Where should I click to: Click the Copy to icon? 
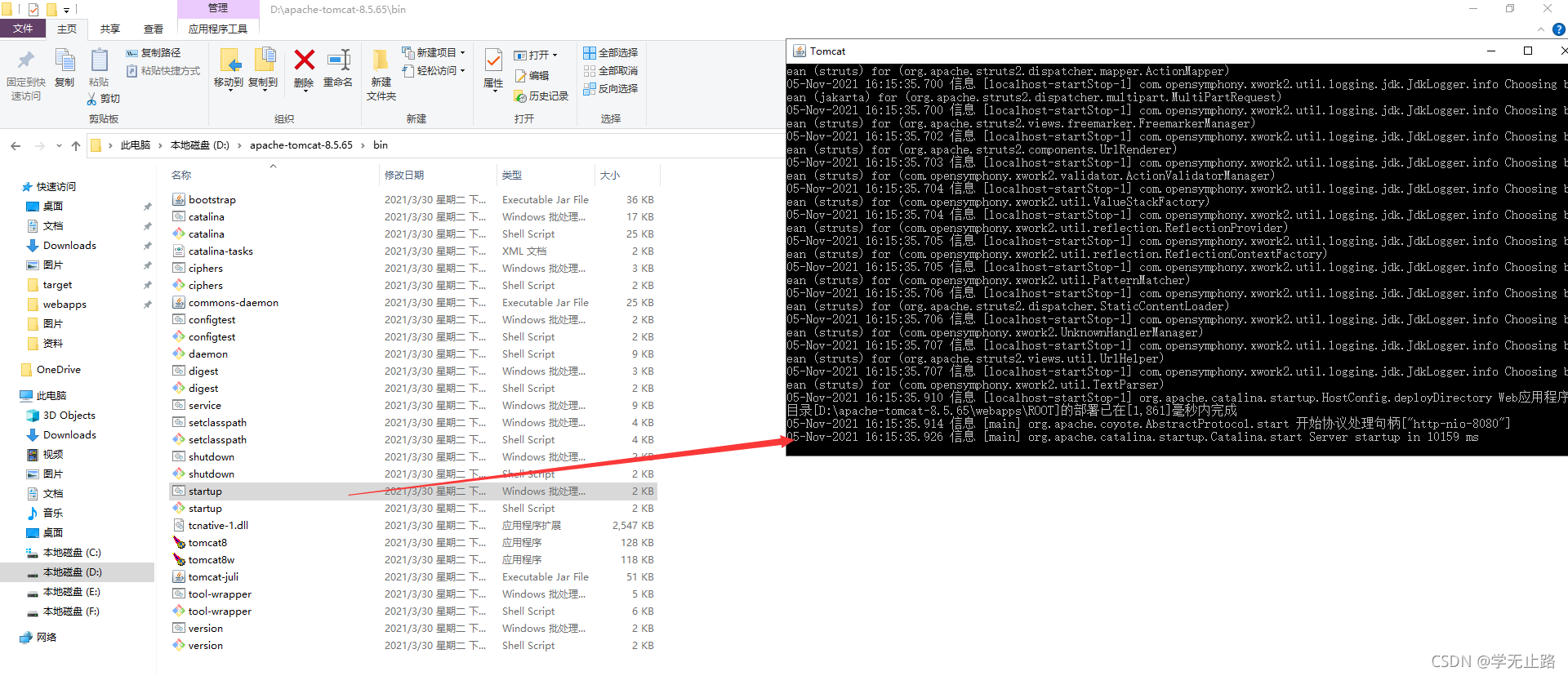tap(264, 61)
